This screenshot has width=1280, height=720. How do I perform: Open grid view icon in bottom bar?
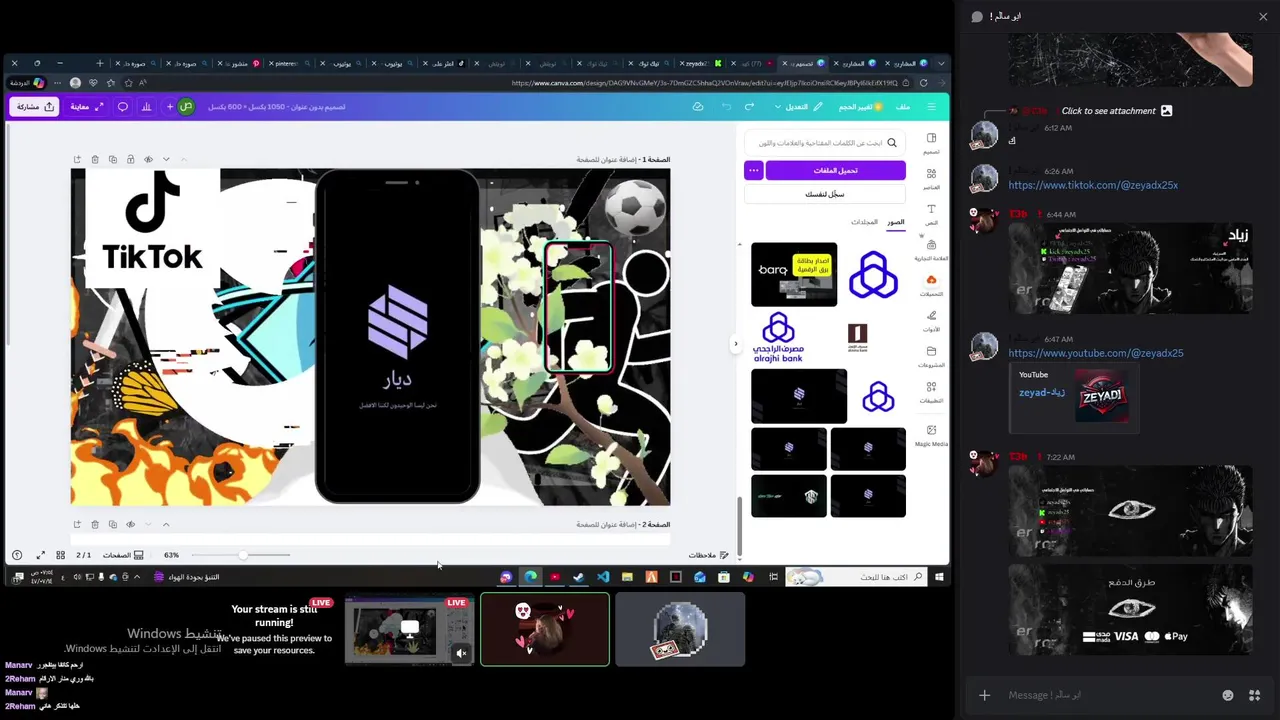coord(60,555)
